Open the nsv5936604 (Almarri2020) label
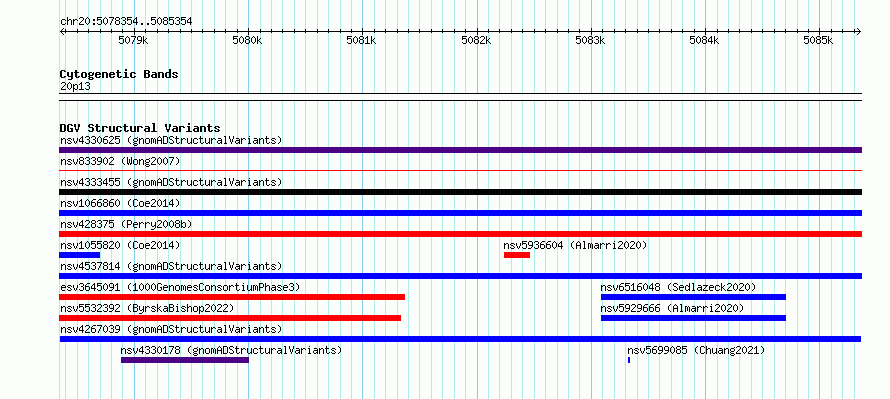 tap(576, 245)
